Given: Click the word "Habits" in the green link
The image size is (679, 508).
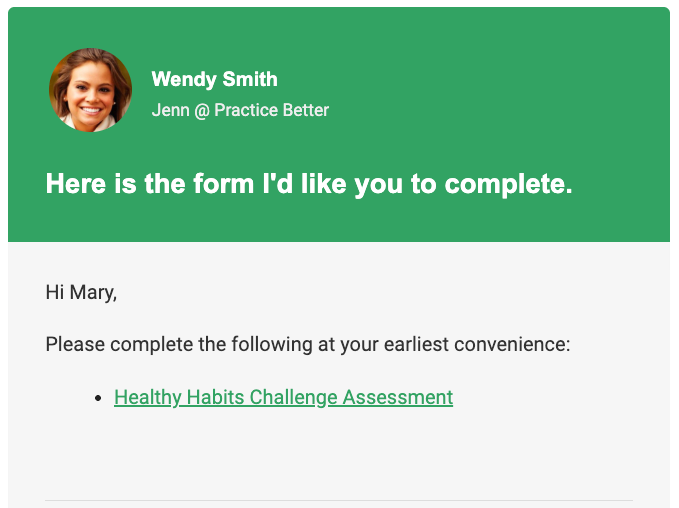Looking at the screenshot, I should pos(216,398).
